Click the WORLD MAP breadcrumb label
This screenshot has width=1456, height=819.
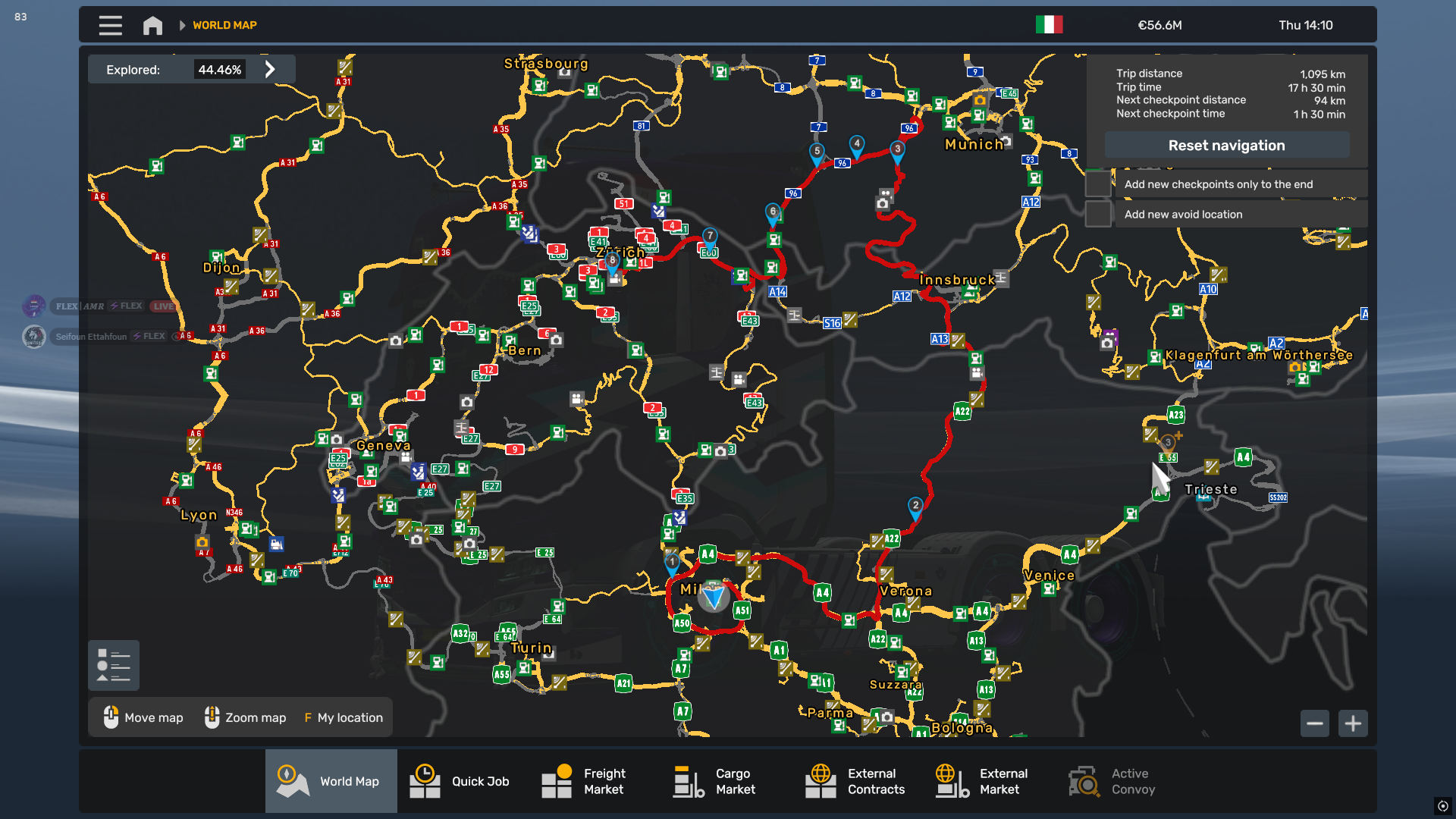coord(224,25)
